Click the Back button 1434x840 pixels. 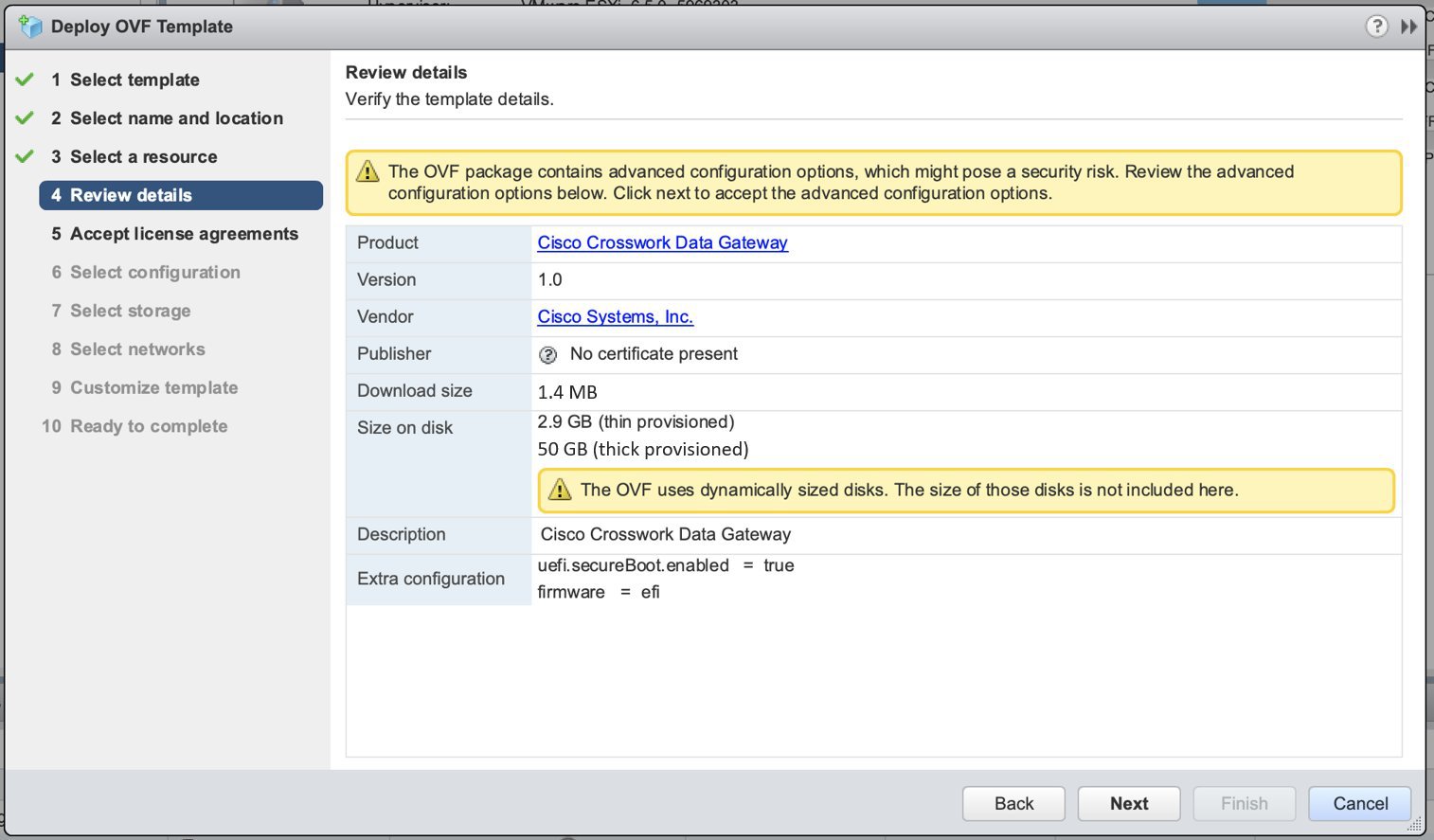[x=1013, y=803]
